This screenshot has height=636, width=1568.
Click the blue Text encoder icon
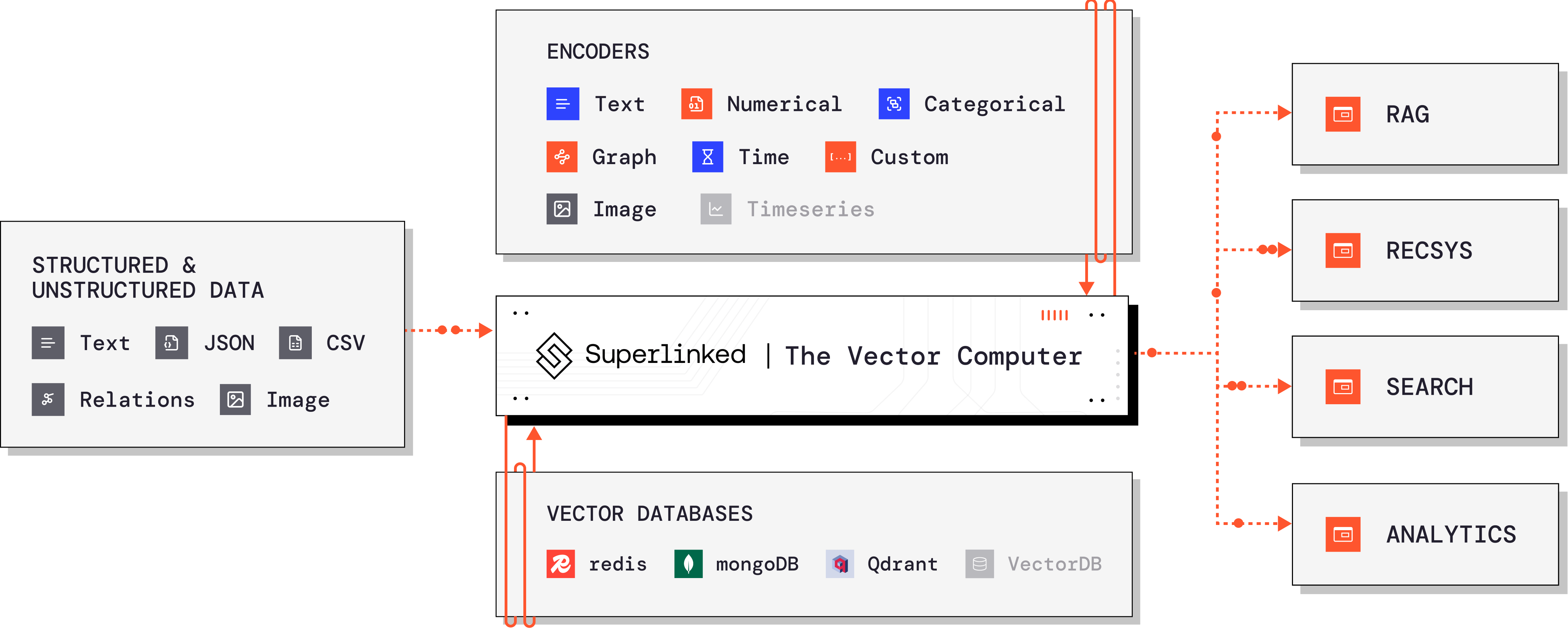(563, 104)
